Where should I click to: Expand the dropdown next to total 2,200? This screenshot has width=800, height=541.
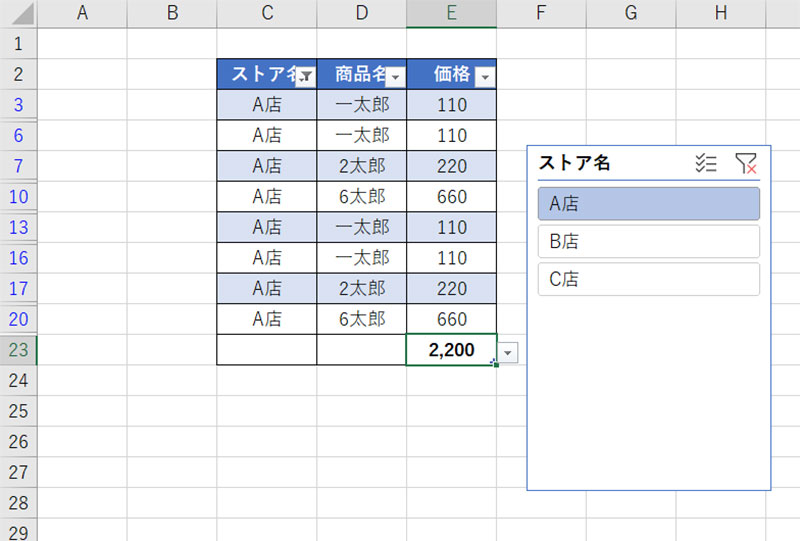510,352
